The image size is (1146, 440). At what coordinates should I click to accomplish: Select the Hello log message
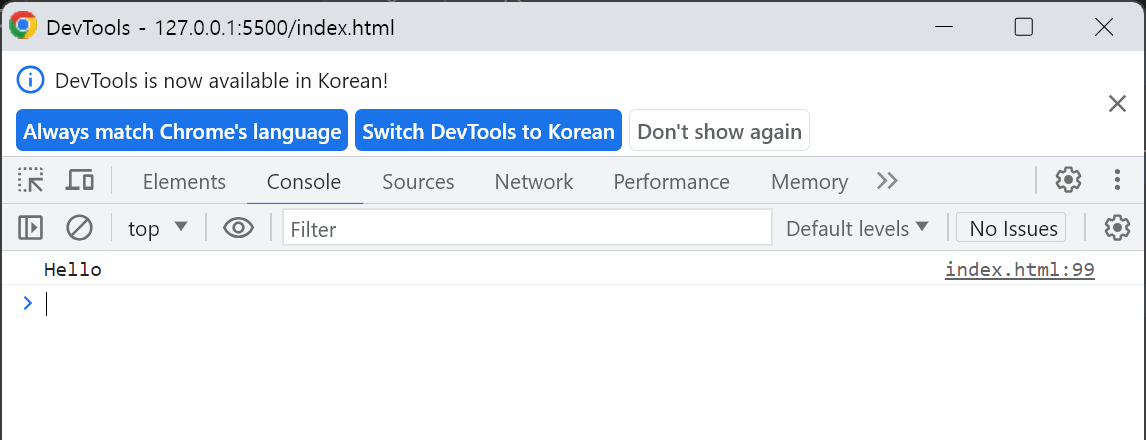pyautogui.click(x=72, y=270)
